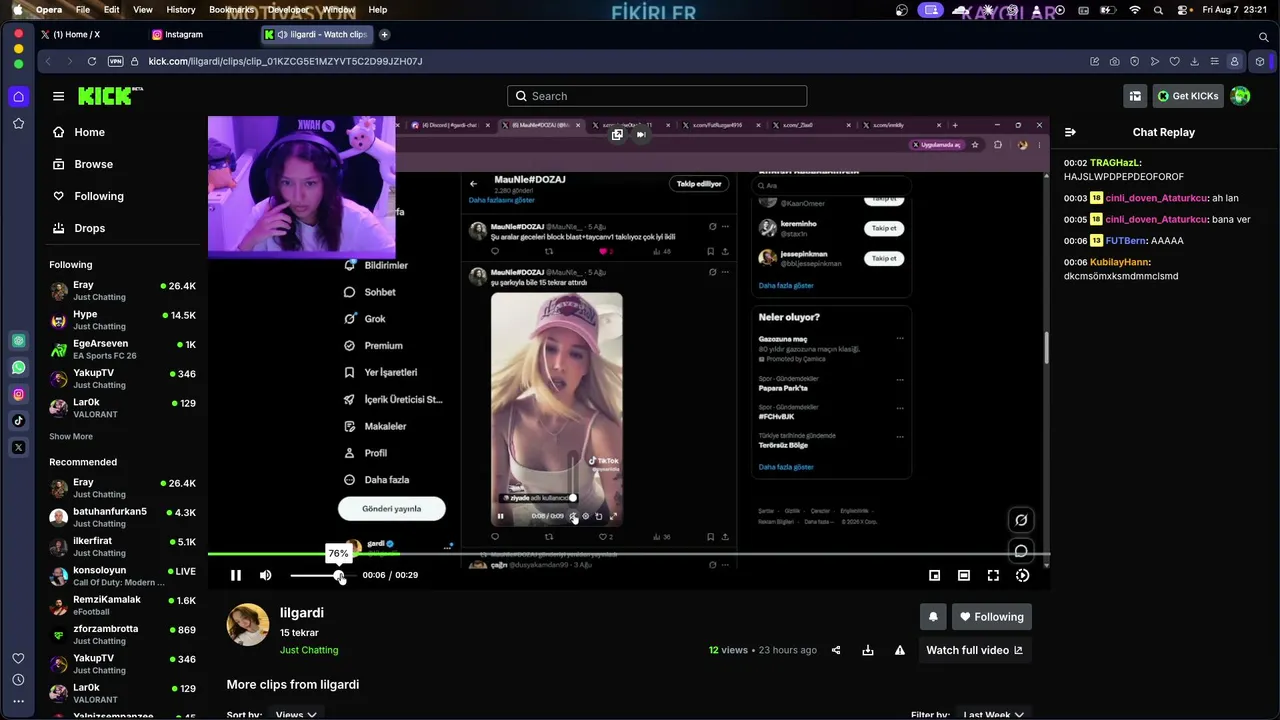
Task: Take a snapshot with the camera icon
Action: [1115, 61]
